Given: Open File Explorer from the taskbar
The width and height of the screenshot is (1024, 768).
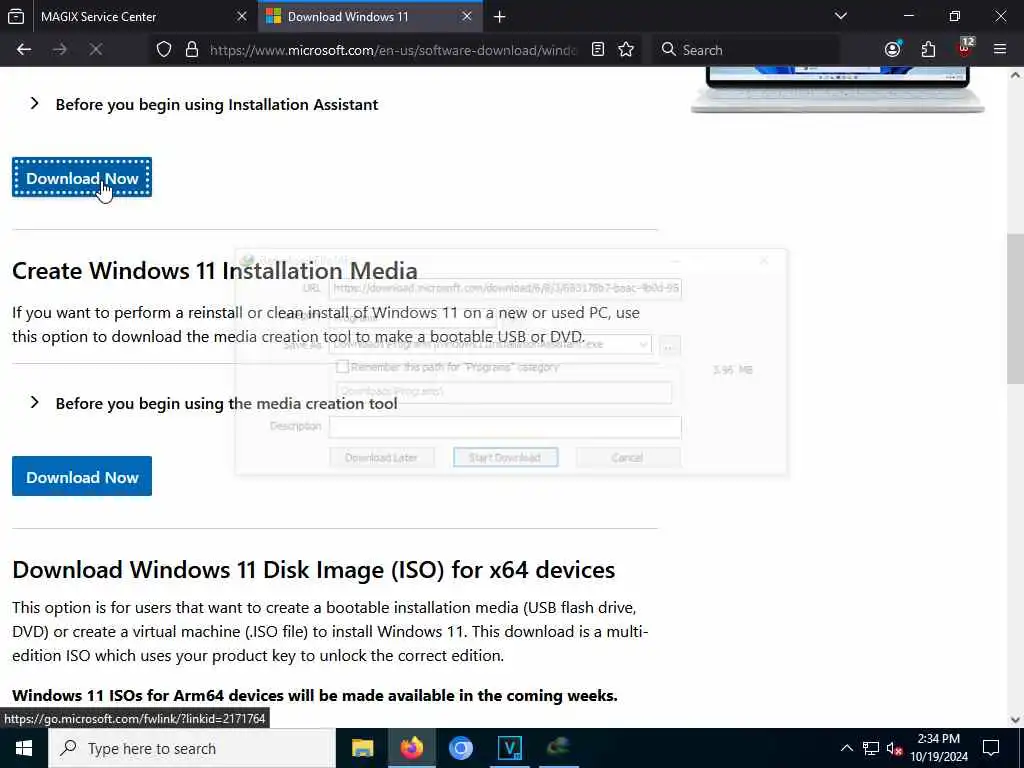Looking at the screenshot, I should click(362, 748).
